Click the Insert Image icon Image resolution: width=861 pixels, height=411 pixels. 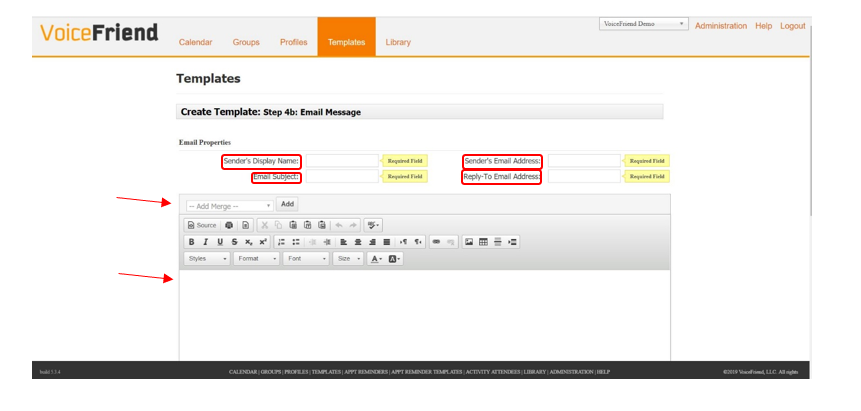[469, 242]
